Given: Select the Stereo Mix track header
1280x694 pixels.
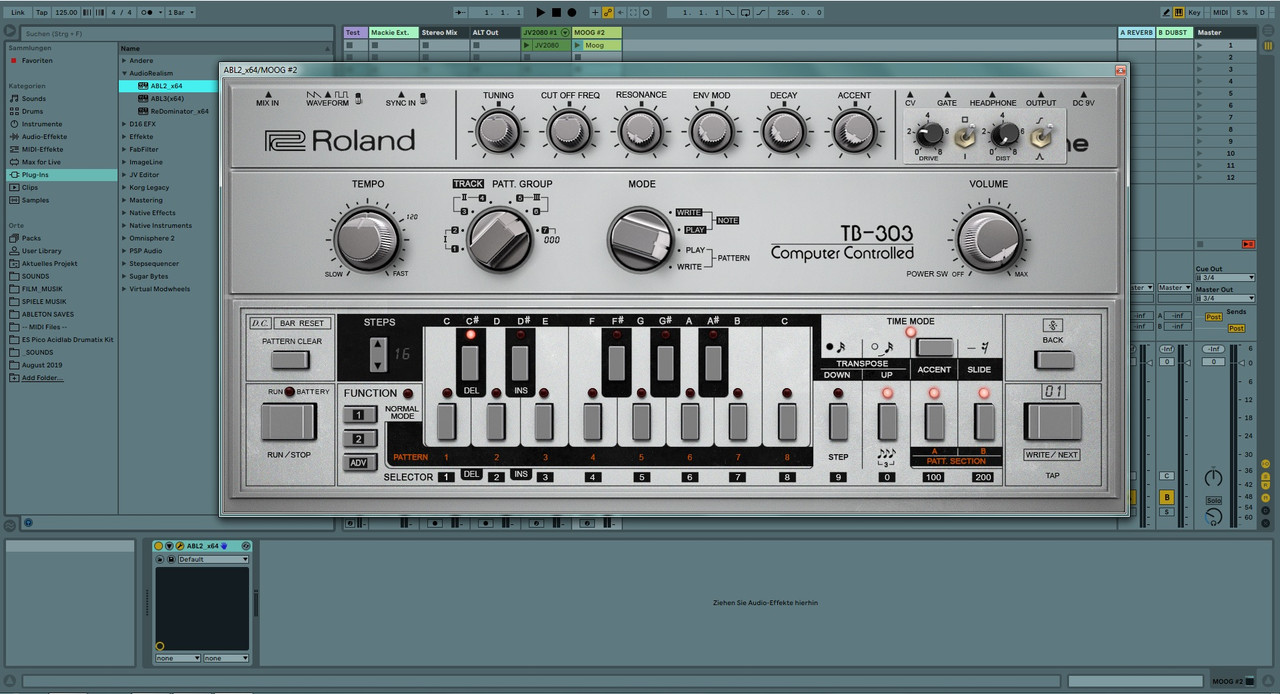Looking at the screenshot, I should [x=443, y=32].
